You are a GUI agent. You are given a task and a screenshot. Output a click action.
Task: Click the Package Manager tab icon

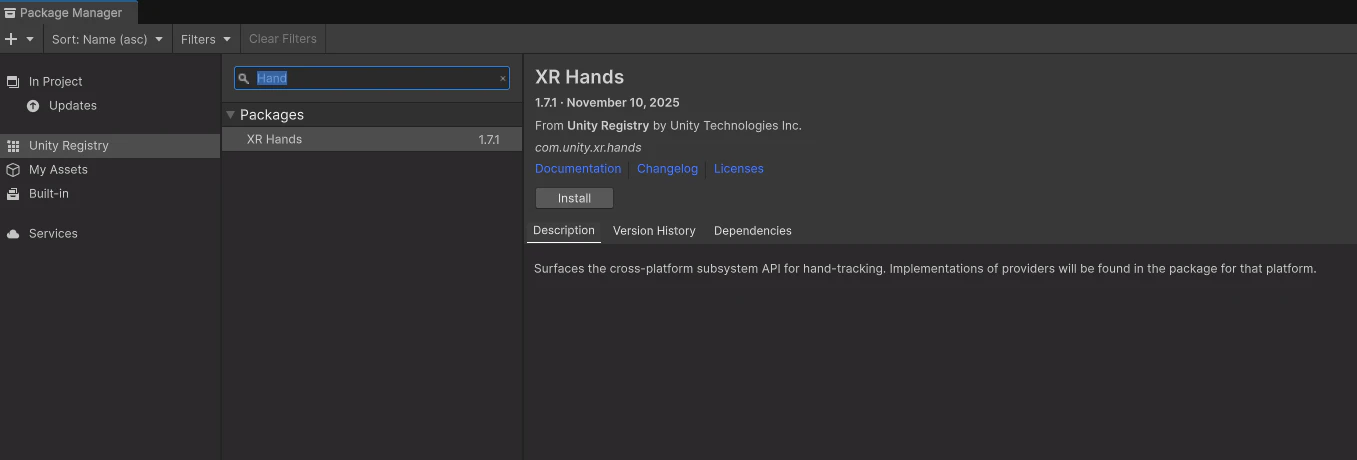[10, 13]
